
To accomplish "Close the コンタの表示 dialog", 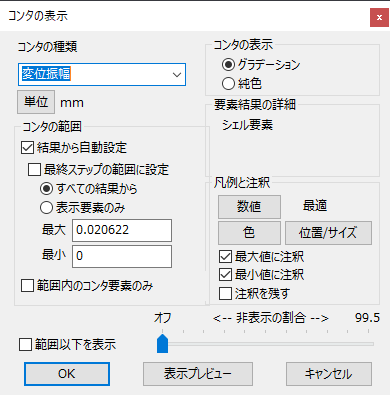I will pyautogui.click(x=379, y=18).
